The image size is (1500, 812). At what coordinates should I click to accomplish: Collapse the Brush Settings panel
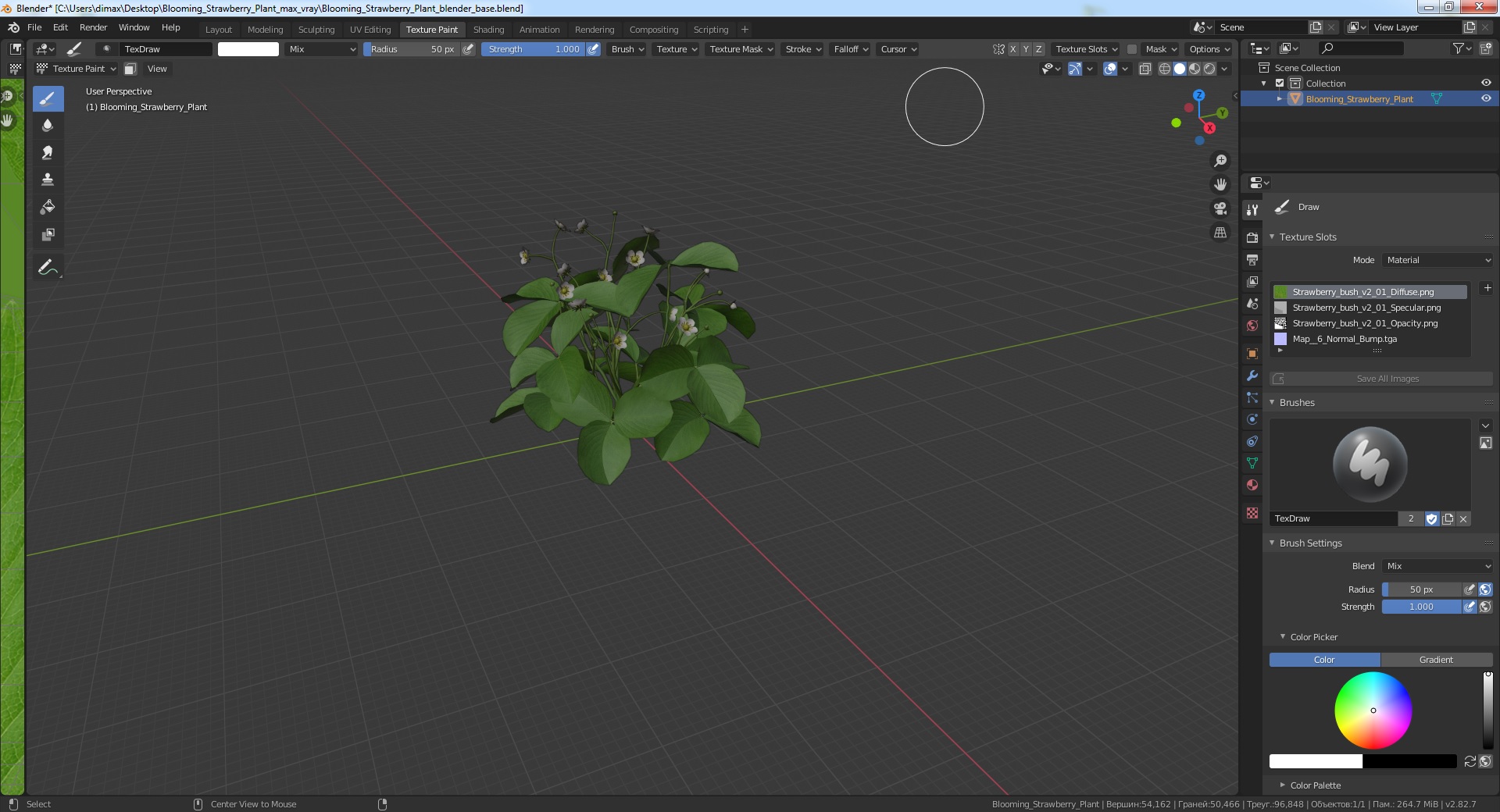tap(1272, 543)
